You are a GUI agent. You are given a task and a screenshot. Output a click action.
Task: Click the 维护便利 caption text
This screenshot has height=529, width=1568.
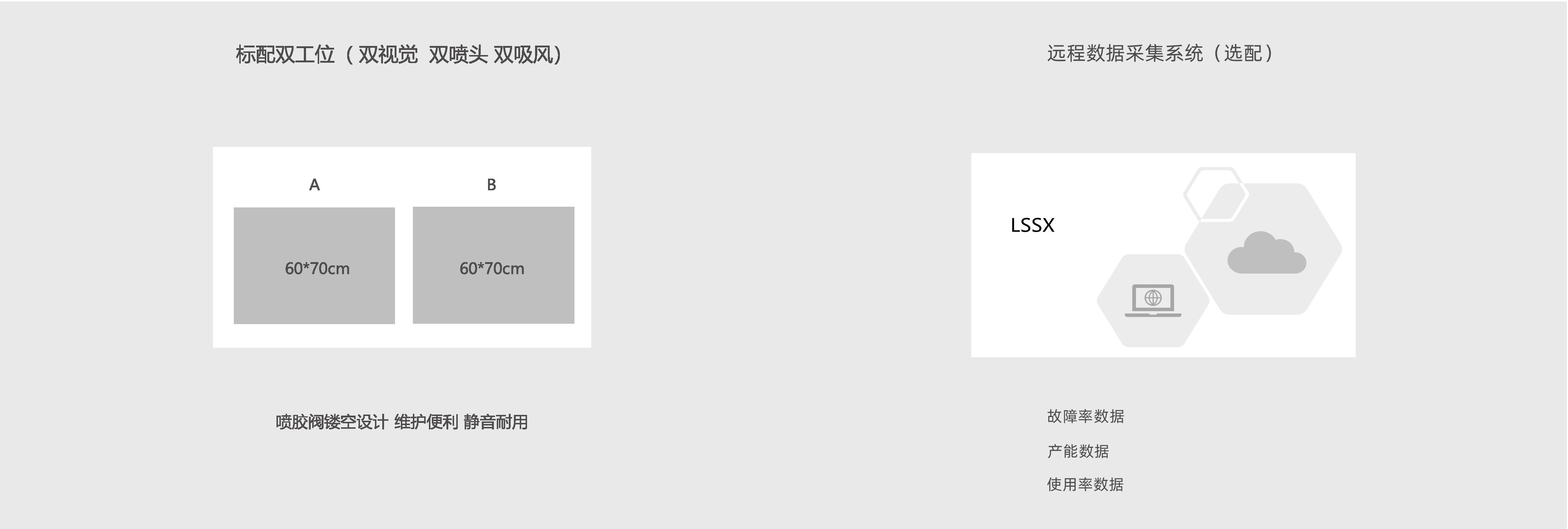(426, 422)
